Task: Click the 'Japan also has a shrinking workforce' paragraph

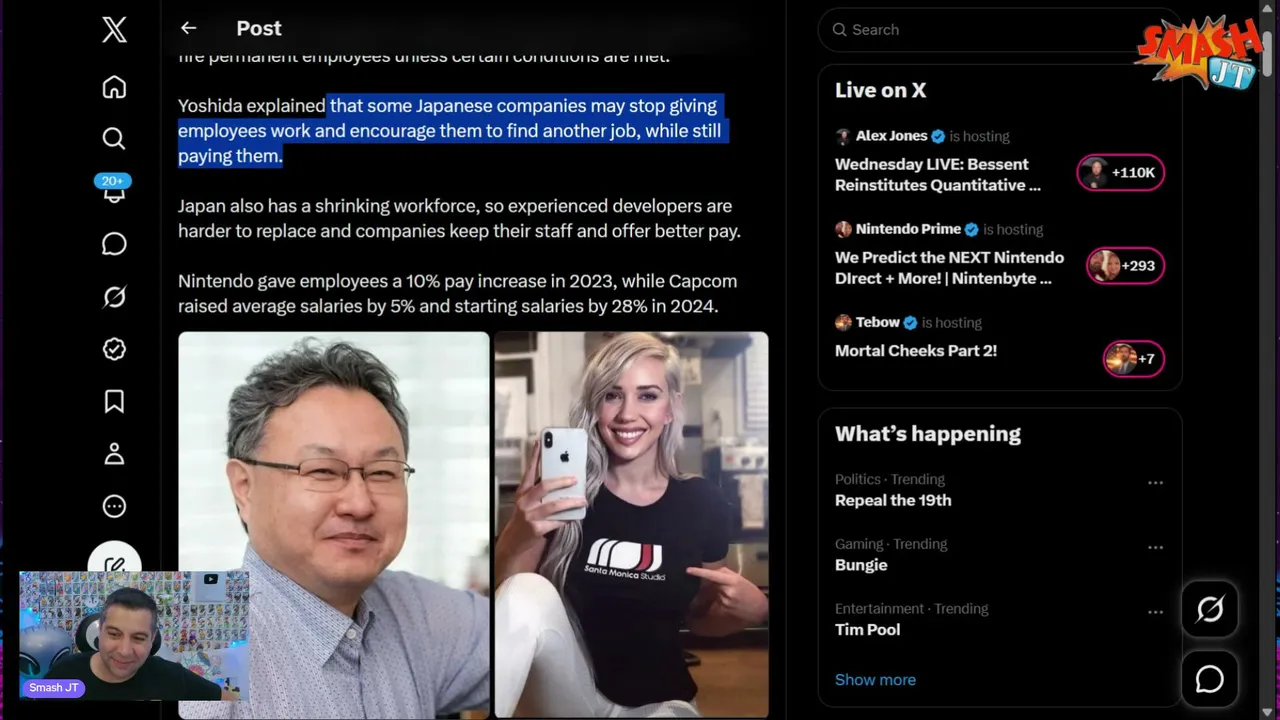Action: pyautogui.click(x=459, y=218)
